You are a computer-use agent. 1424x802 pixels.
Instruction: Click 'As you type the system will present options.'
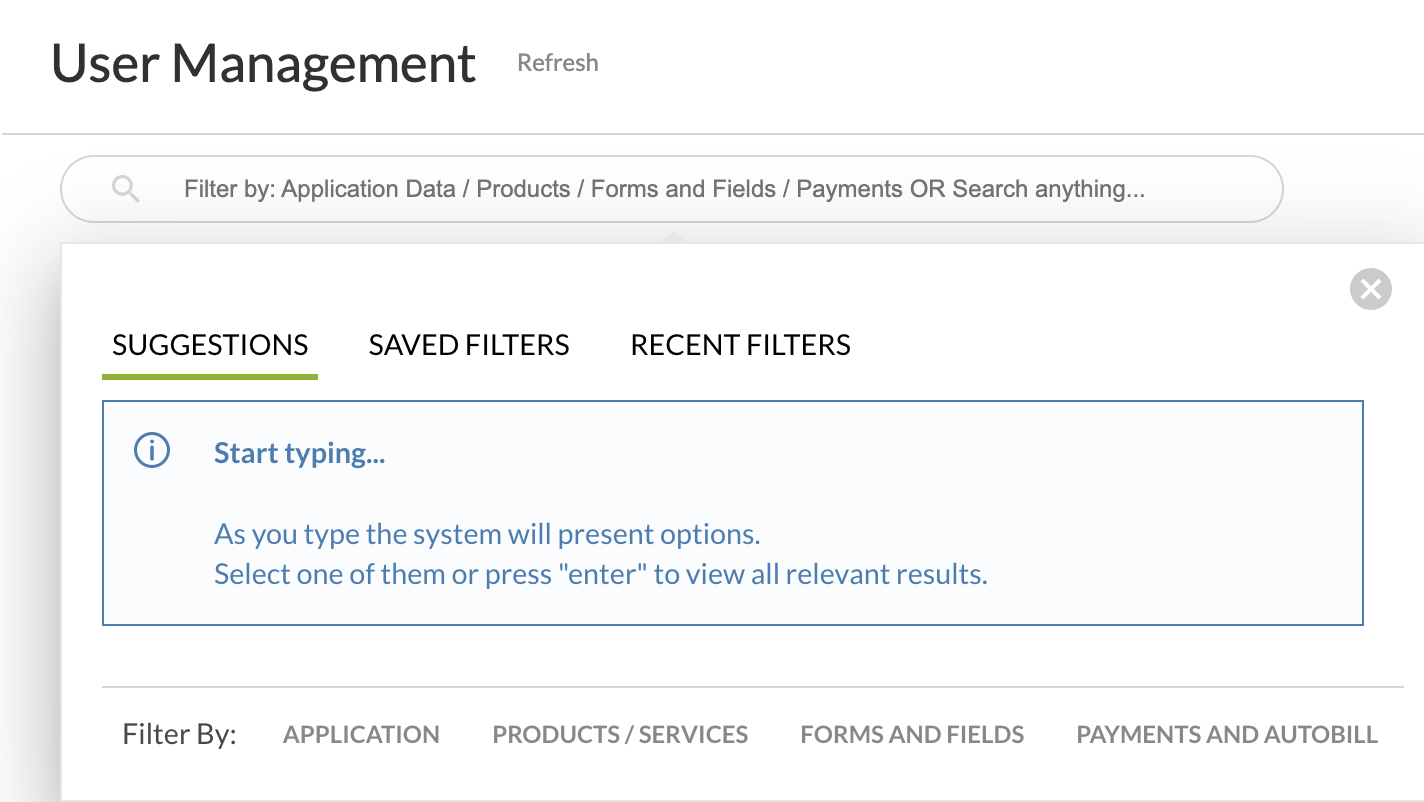487,534
